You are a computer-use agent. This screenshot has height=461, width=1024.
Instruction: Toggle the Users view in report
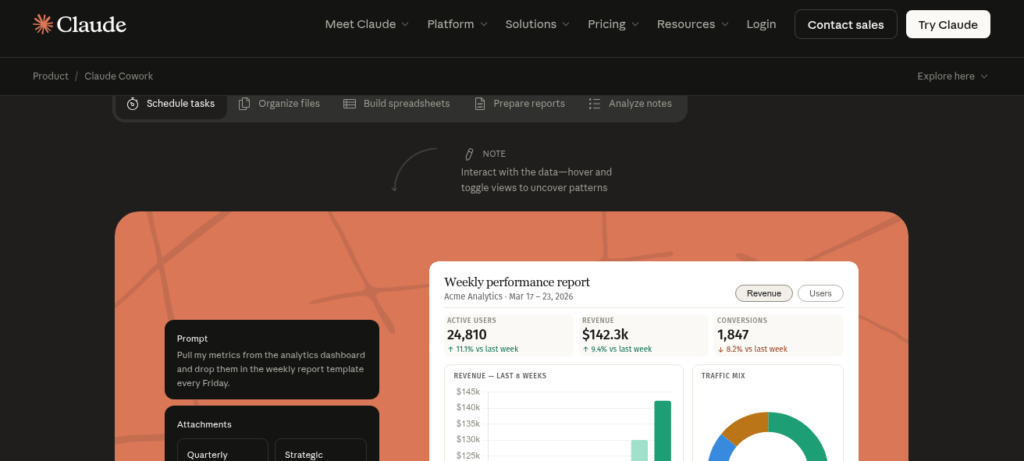(x=820, y=293)
